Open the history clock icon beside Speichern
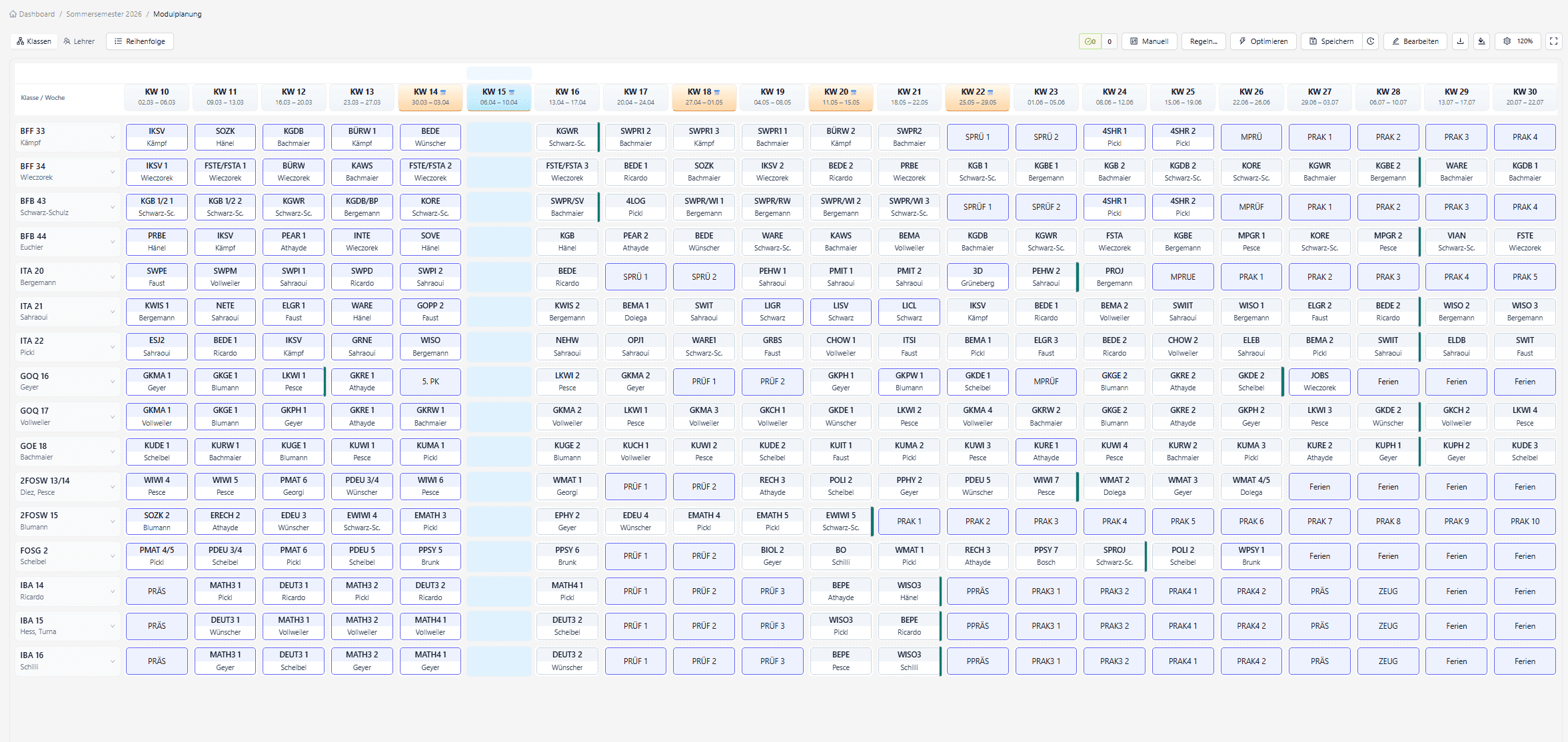 click(1371, 41)
